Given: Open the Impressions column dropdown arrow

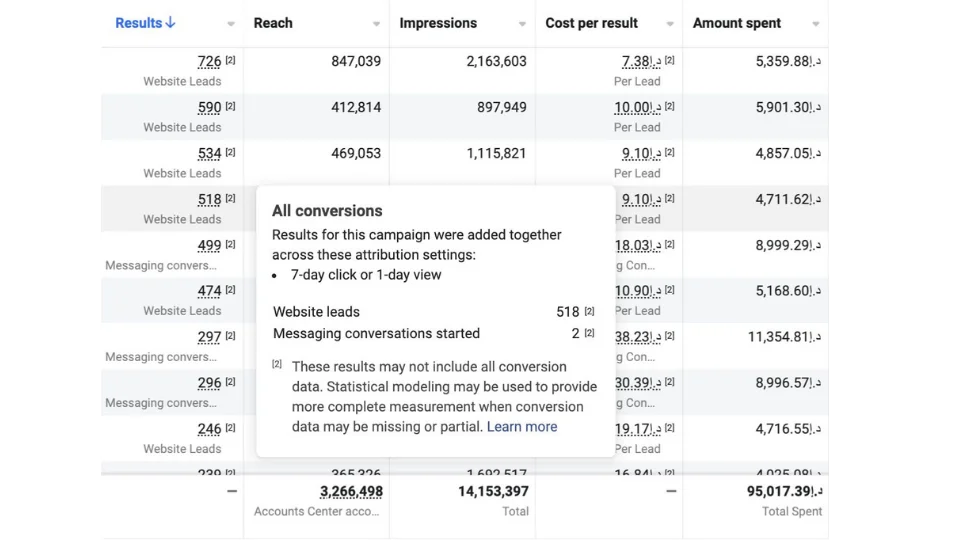Looking at the screenshot, I should point(522,24).
